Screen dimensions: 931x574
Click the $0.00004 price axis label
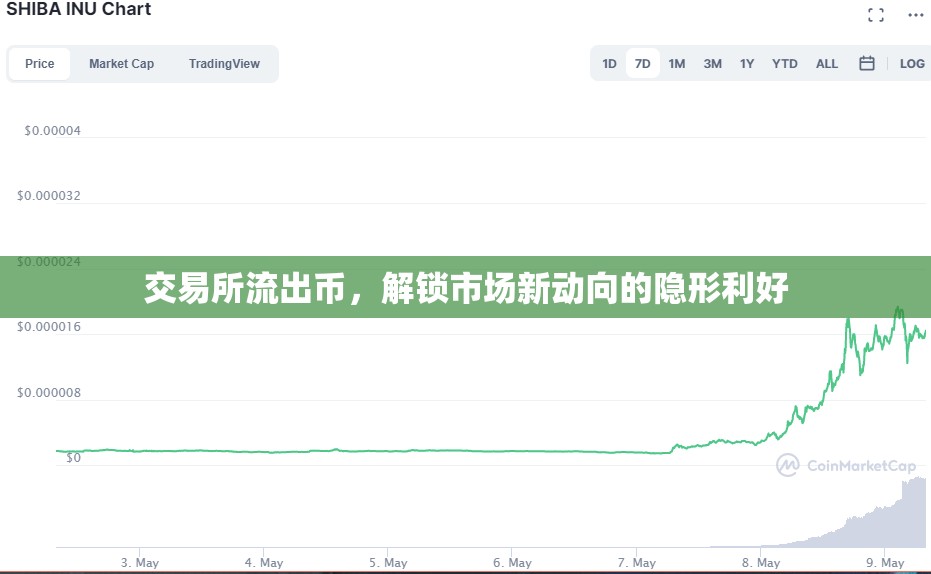pyautogui.click(x=52, y=131)
